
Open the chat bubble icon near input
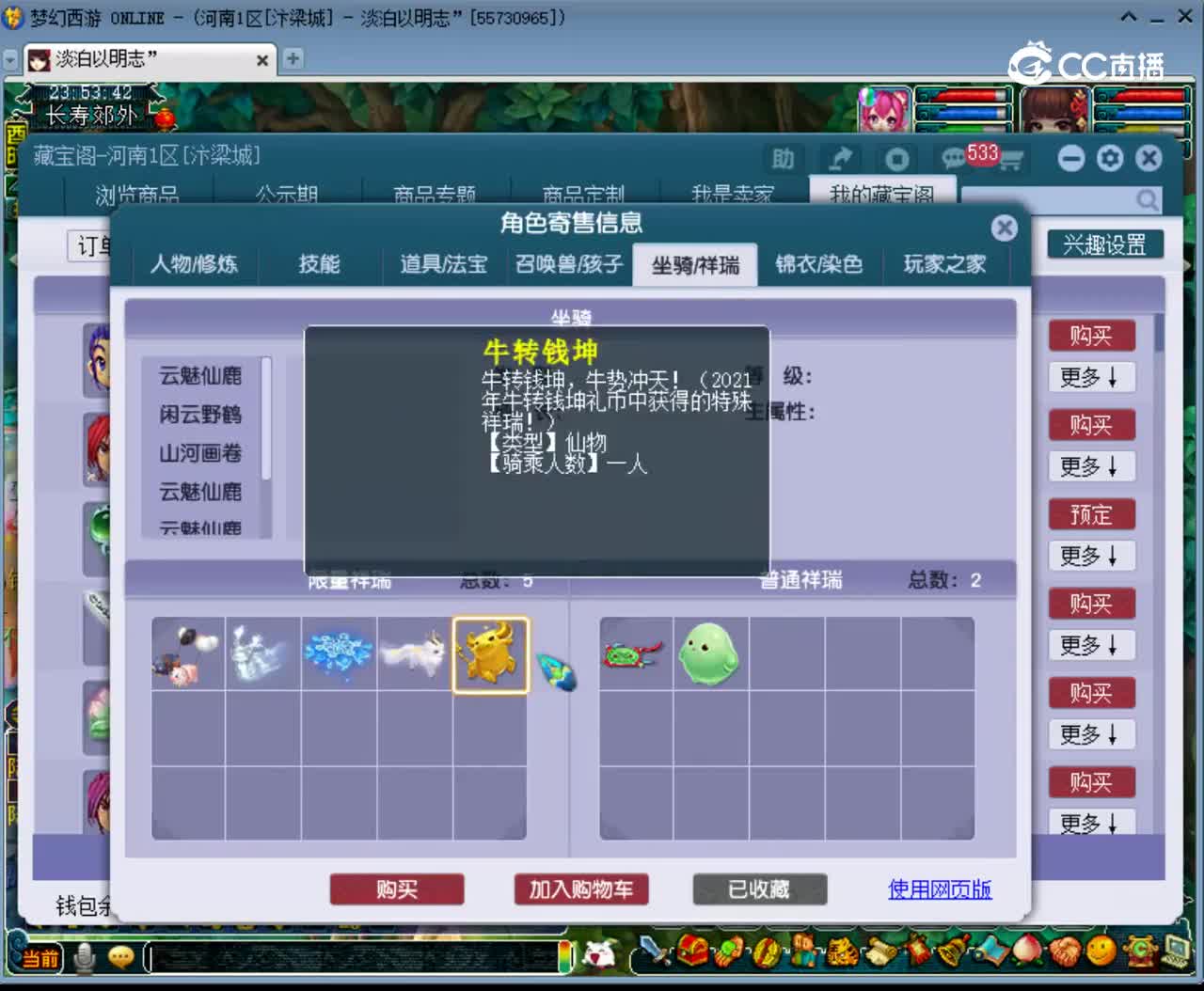[121, 958]
